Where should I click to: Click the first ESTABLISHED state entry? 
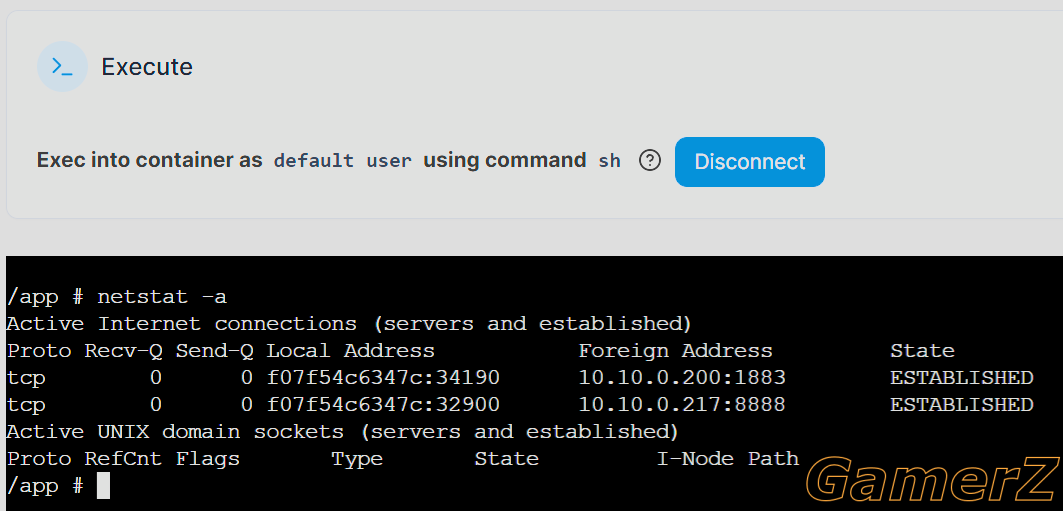click(x=961, y=377)
